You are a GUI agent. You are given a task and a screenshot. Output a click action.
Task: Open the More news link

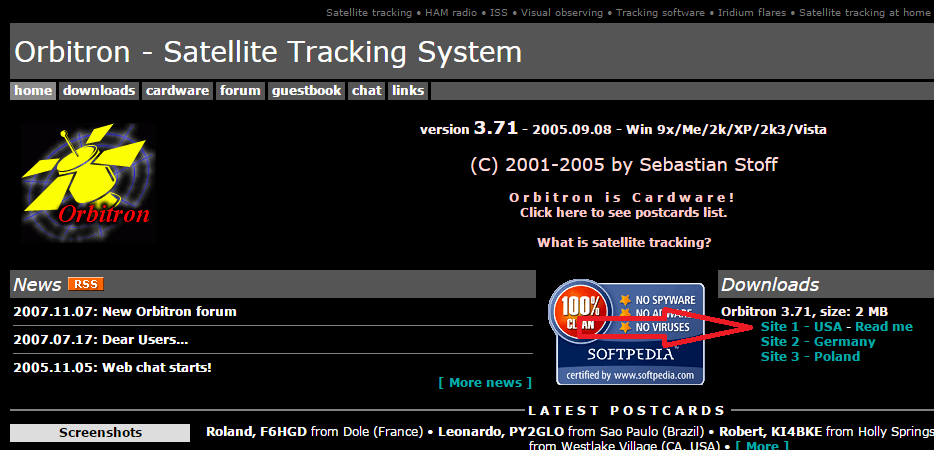click(485, 383)
